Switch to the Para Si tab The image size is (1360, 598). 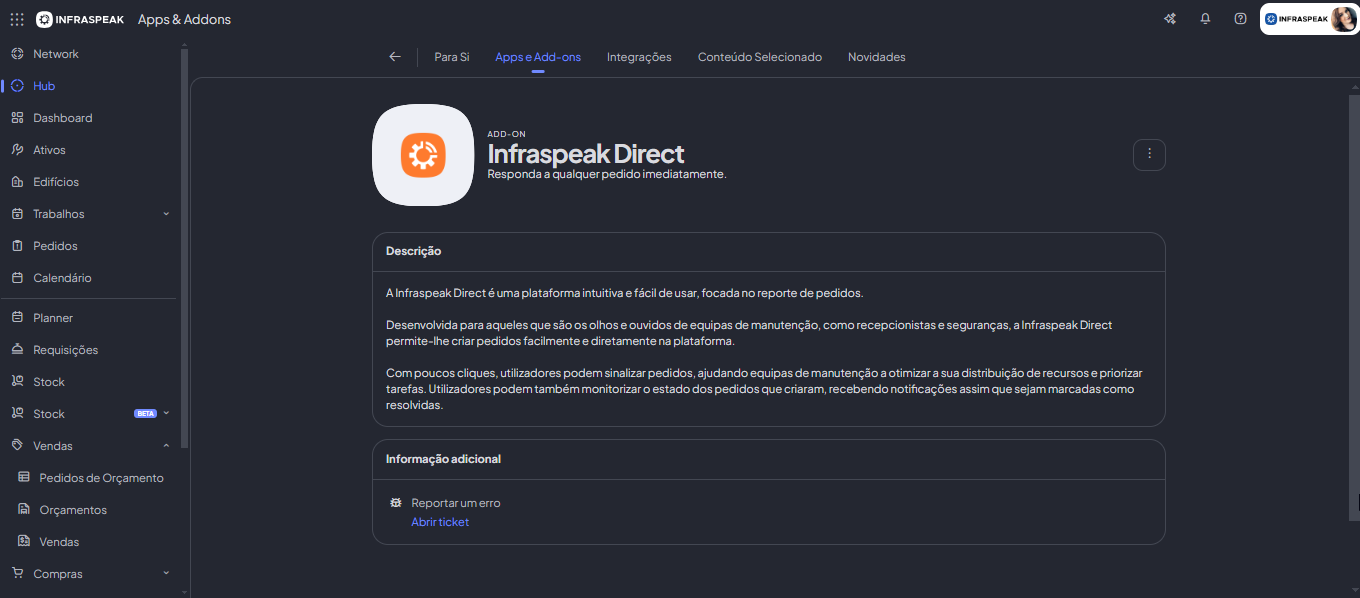452,57
